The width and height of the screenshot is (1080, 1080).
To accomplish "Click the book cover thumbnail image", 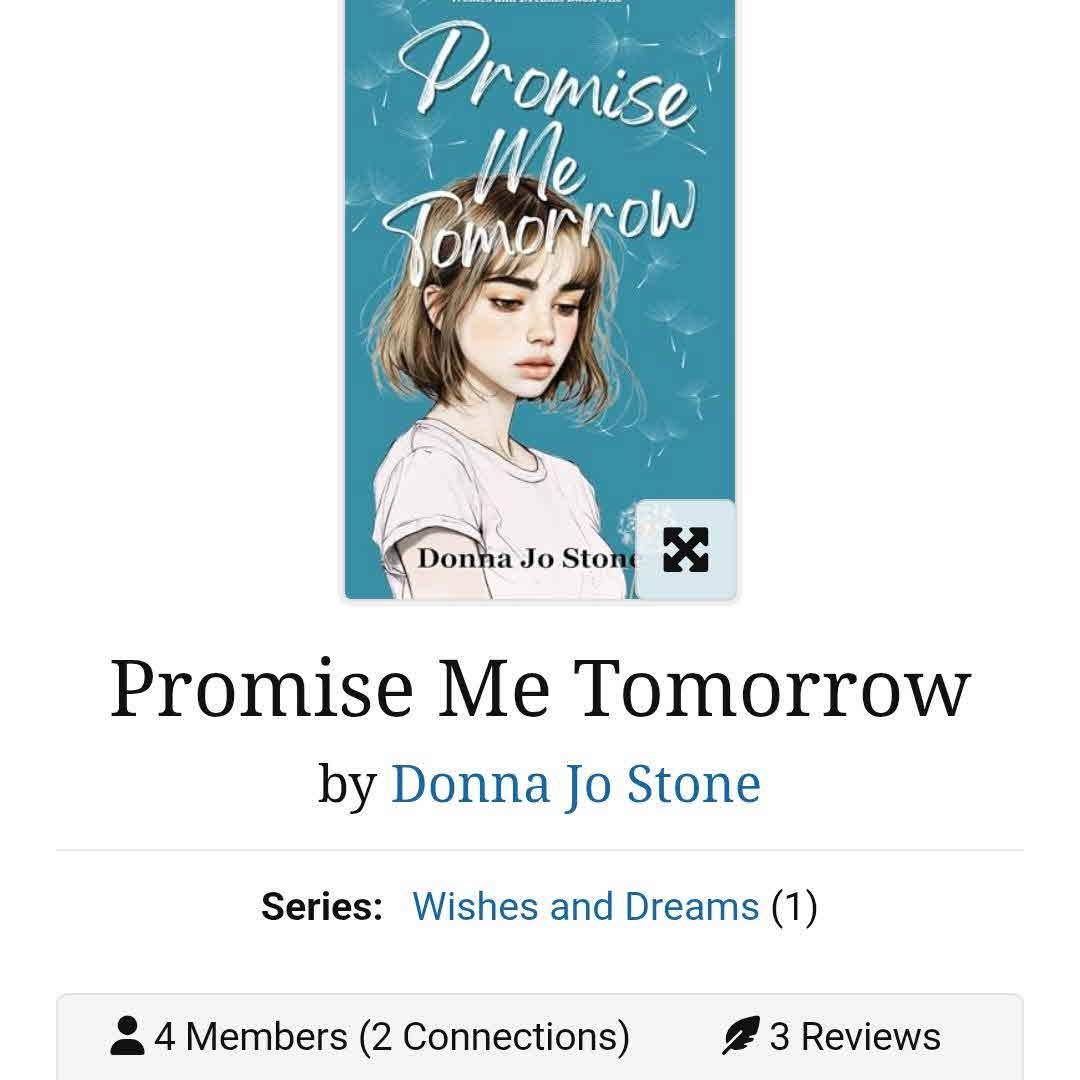I will coord(540,300).
